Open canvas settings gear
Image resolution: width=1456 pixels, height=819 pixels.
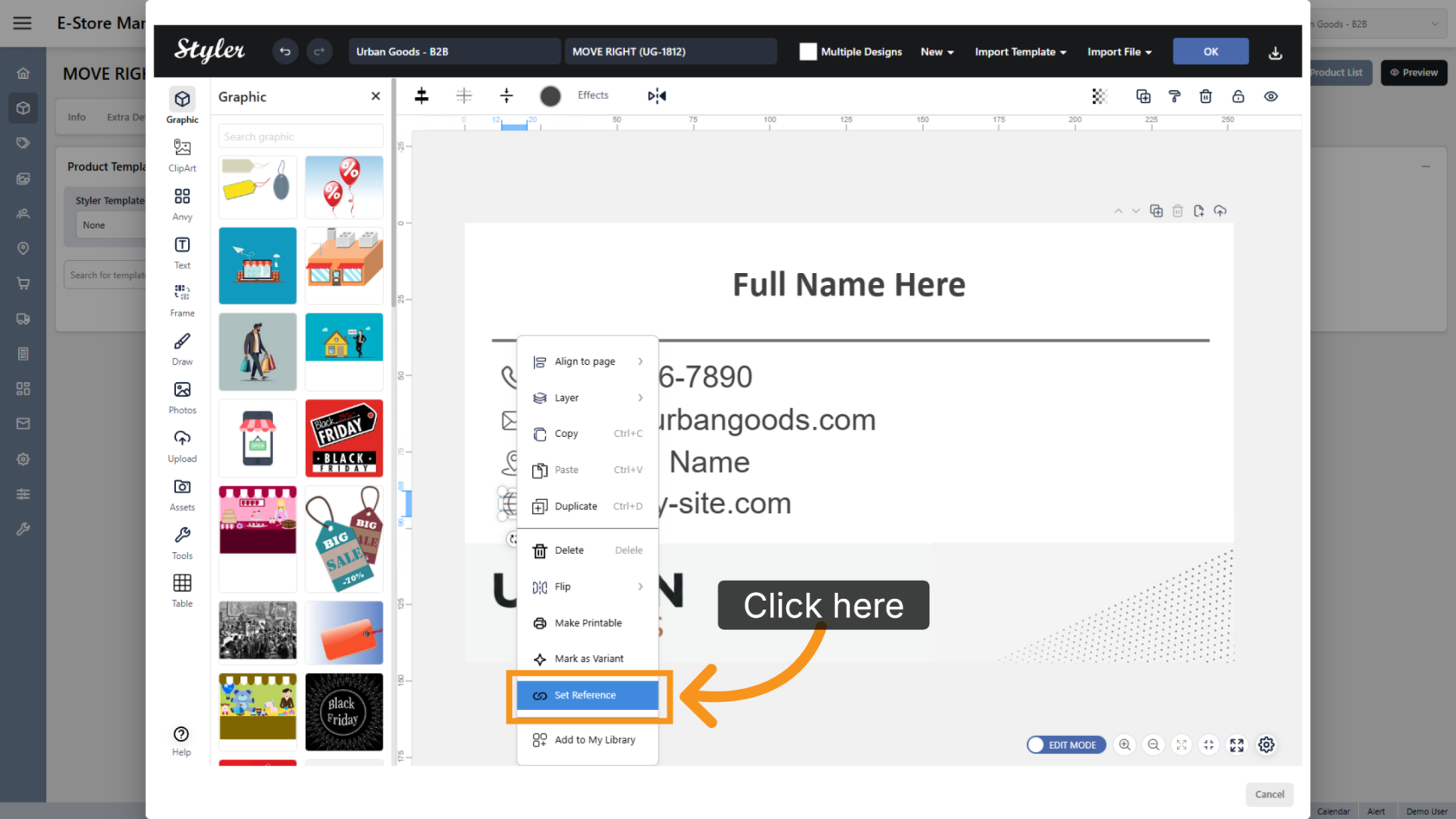pyautogui.click(x=1266, y=744)
